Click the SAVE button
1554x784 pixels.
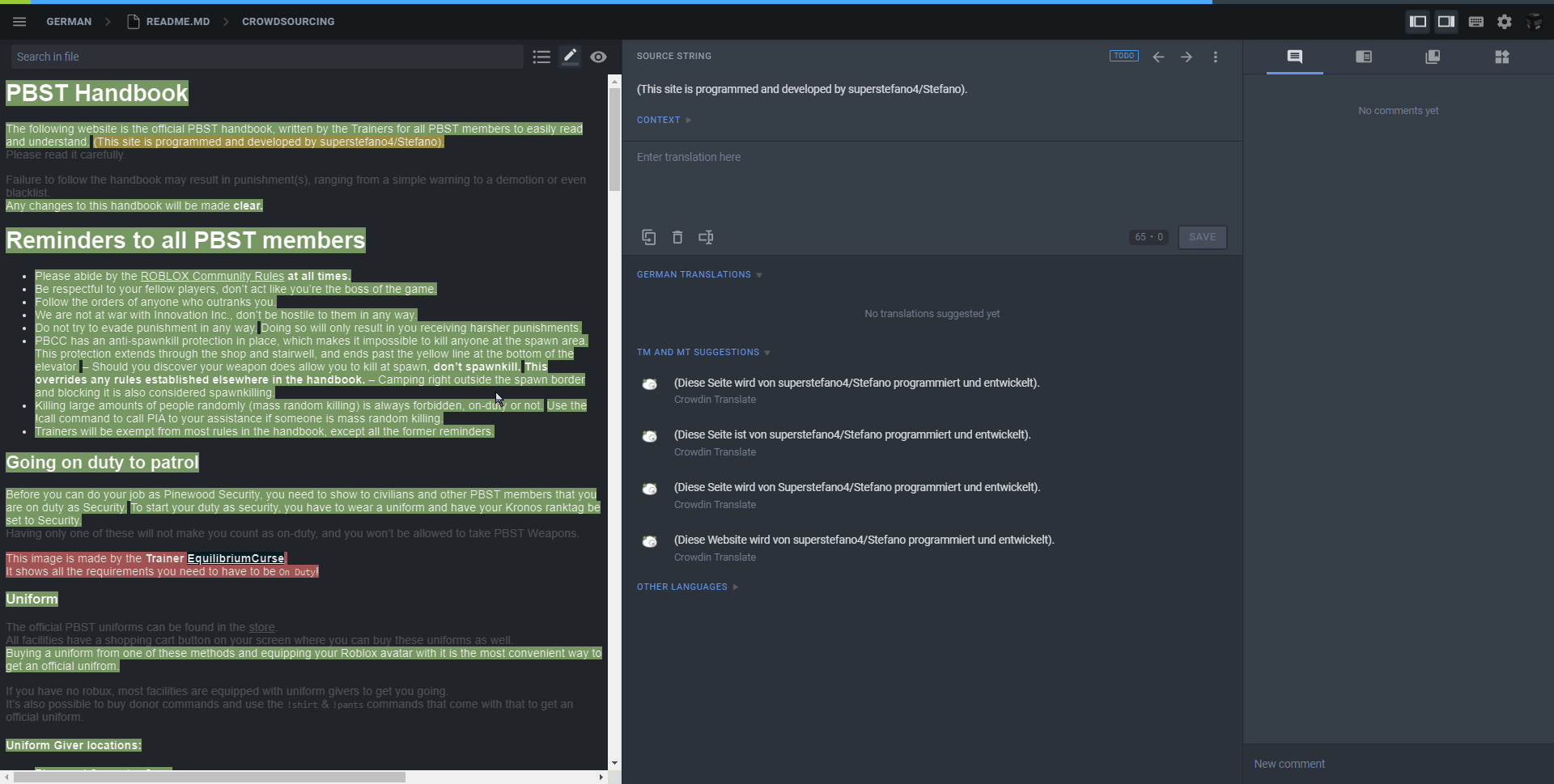coord(1202,237)
